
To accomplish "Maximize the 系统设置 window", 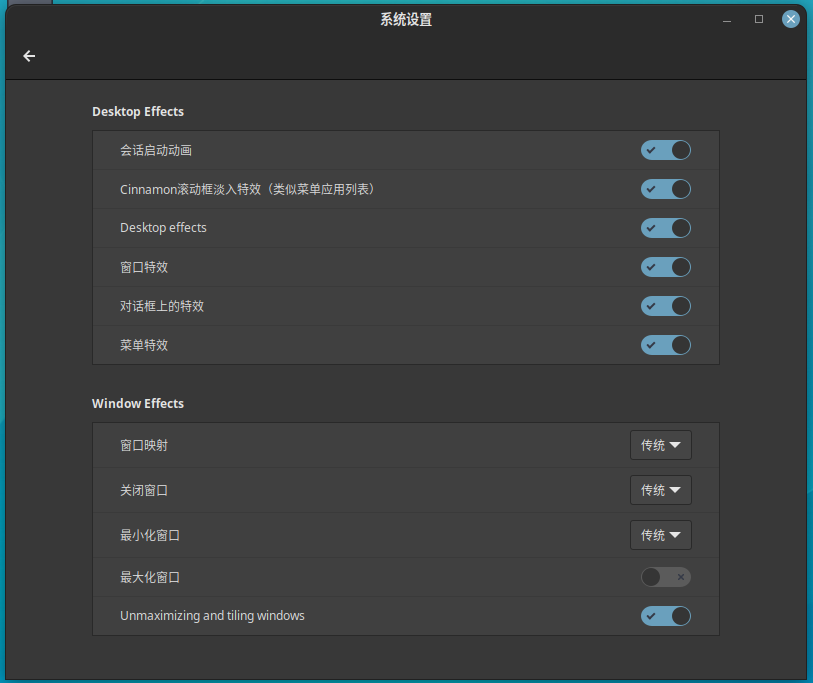I will click(x=759, y=19).
